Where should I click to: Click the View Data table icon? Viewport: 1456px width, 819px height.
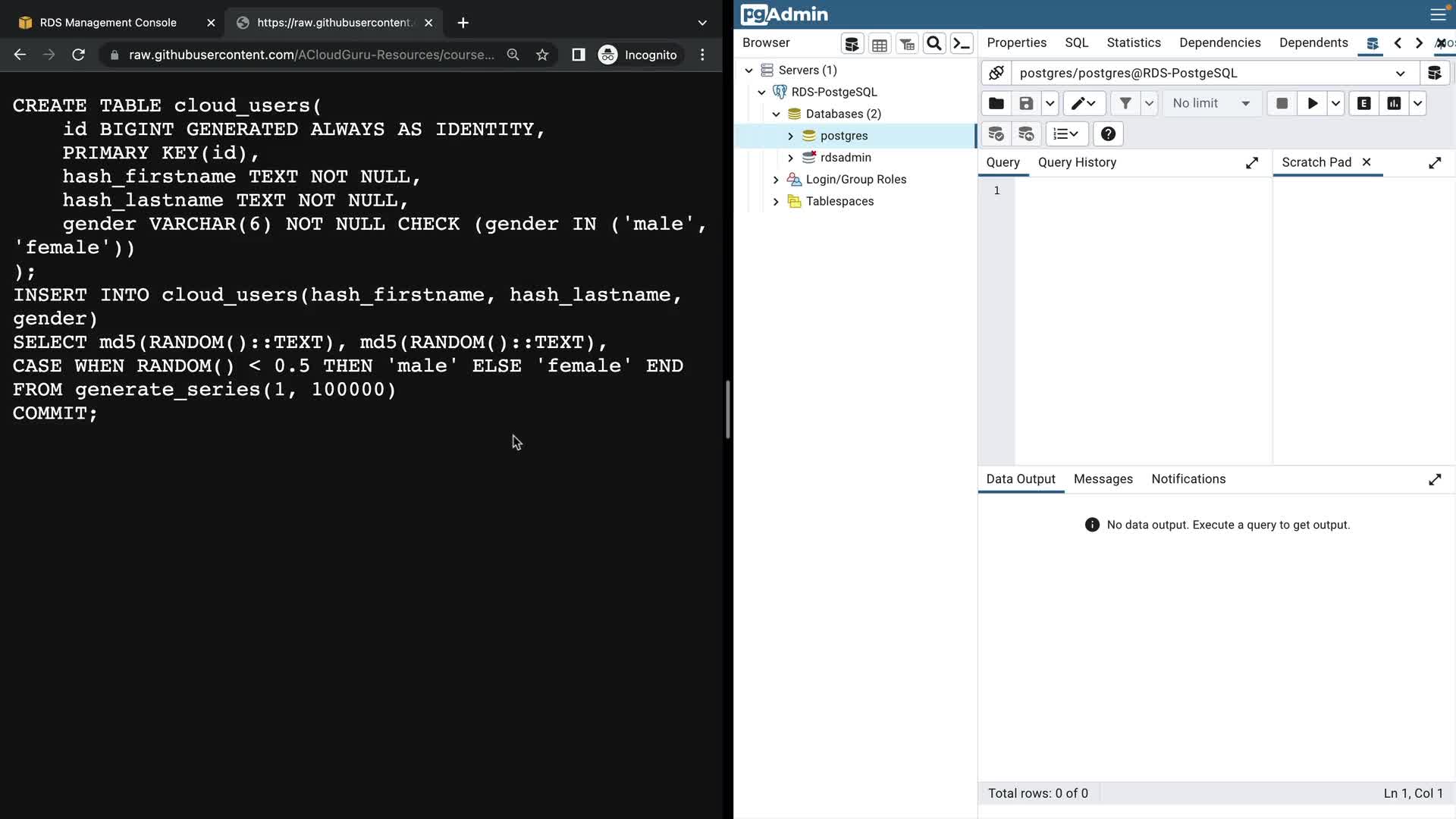880,44
